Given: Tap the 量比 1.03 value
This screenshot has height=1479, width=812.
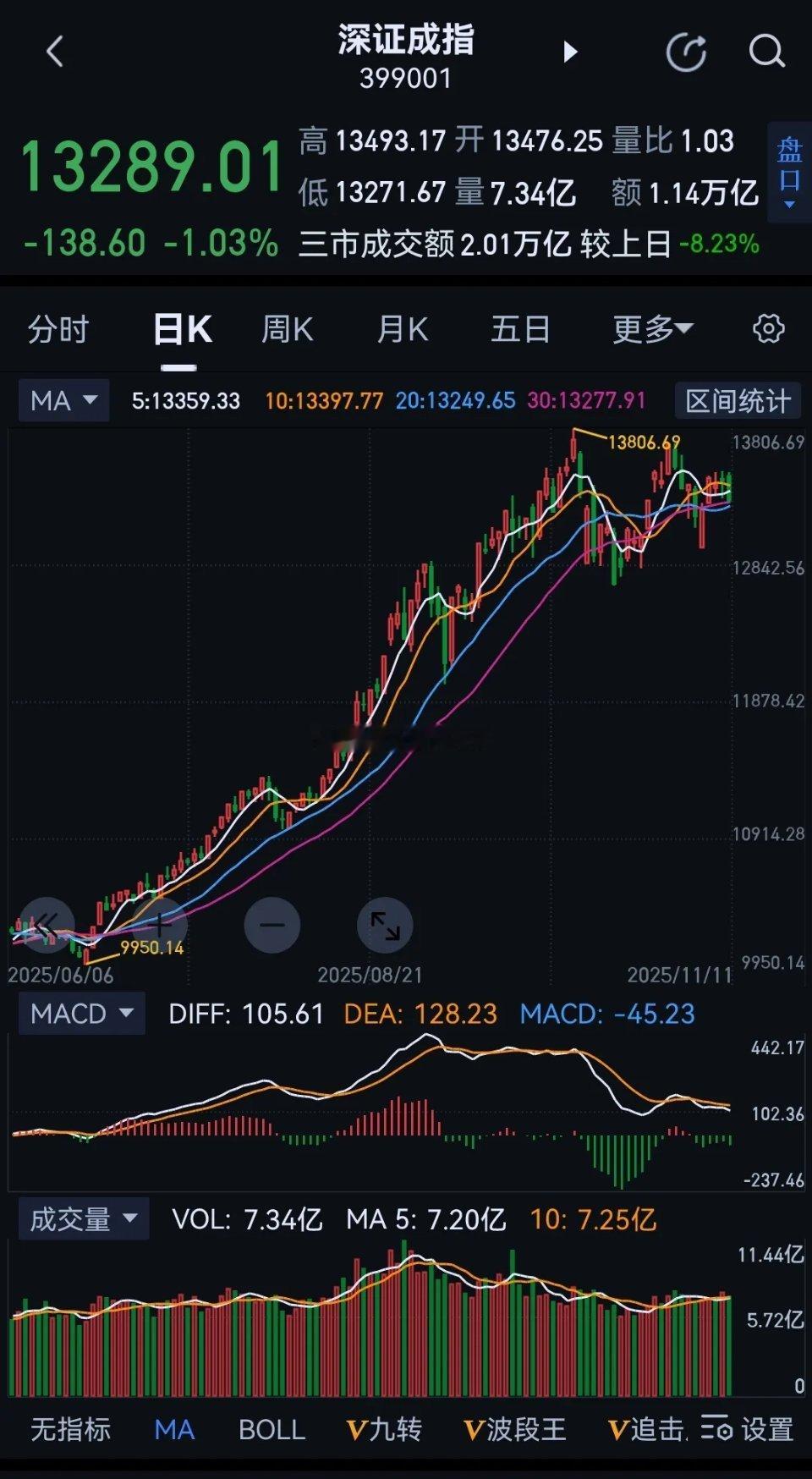Looking at the screenshot, I should tap(672, 140).
